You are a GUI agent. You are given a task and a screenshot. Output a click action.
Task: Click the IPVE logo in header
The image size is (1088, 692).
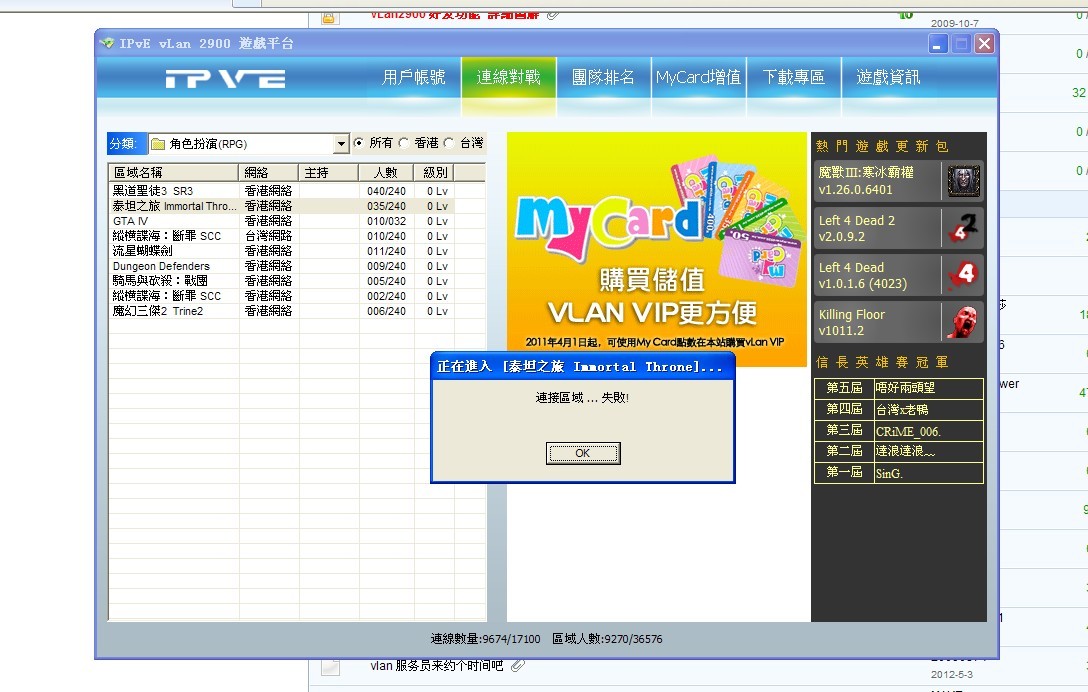click(225, 79)
